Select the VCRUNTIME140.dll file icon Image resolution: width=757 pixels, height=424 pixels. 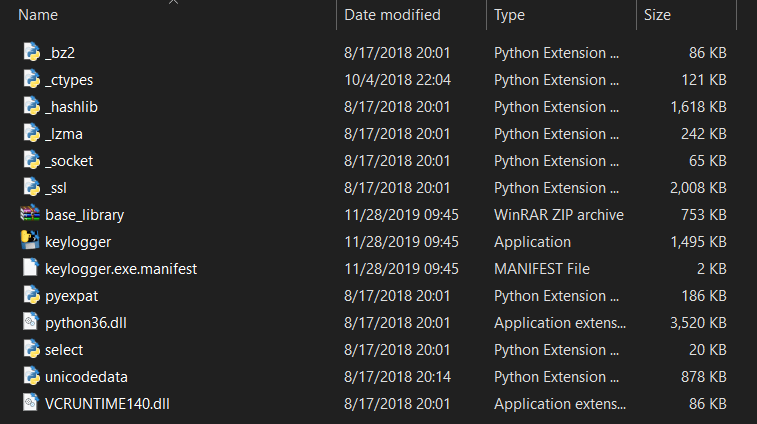pyautogui.click(x=30, y=403)
